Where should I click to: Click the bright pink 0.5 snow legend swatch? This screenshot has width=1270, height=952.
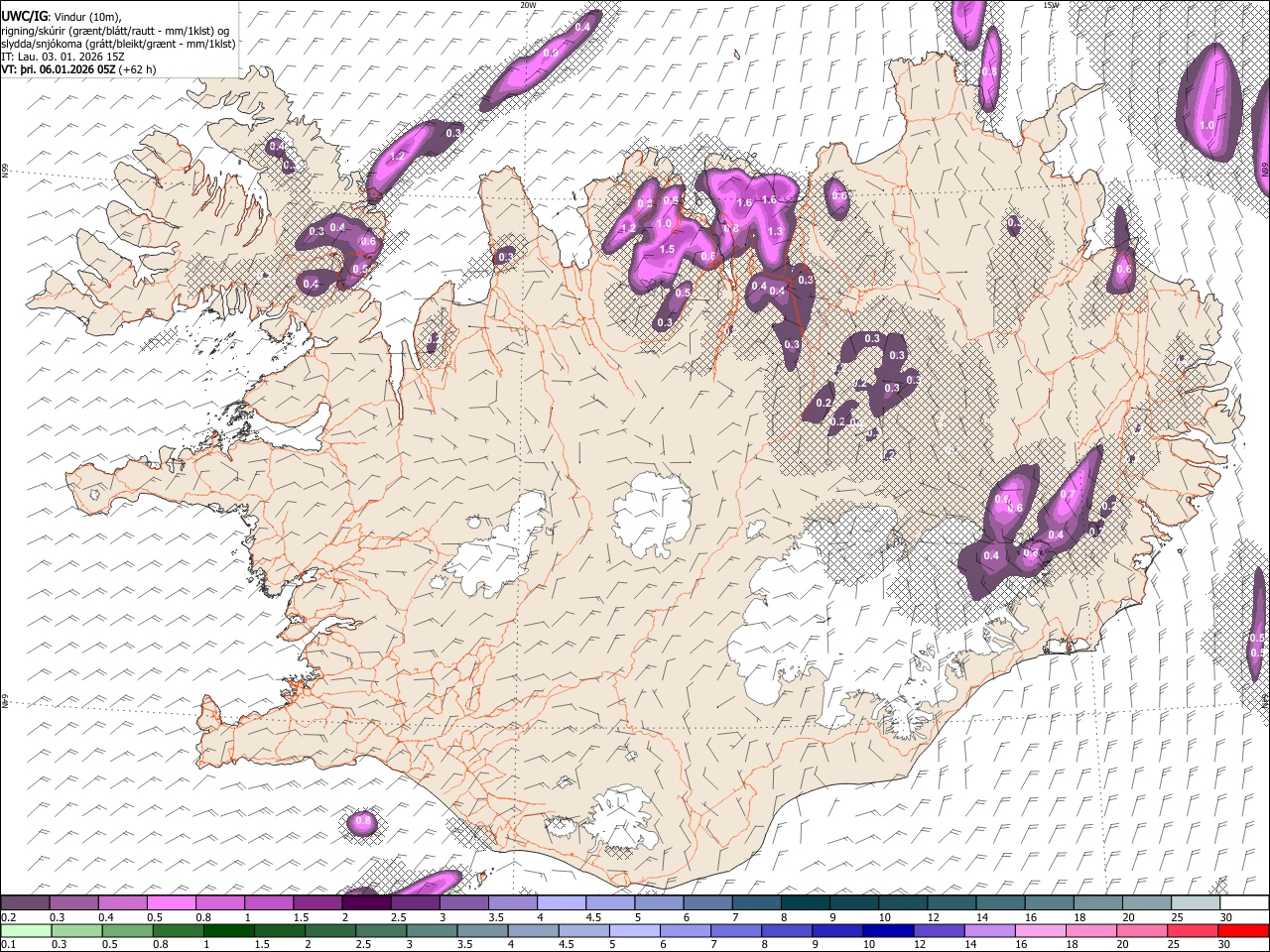172,903
